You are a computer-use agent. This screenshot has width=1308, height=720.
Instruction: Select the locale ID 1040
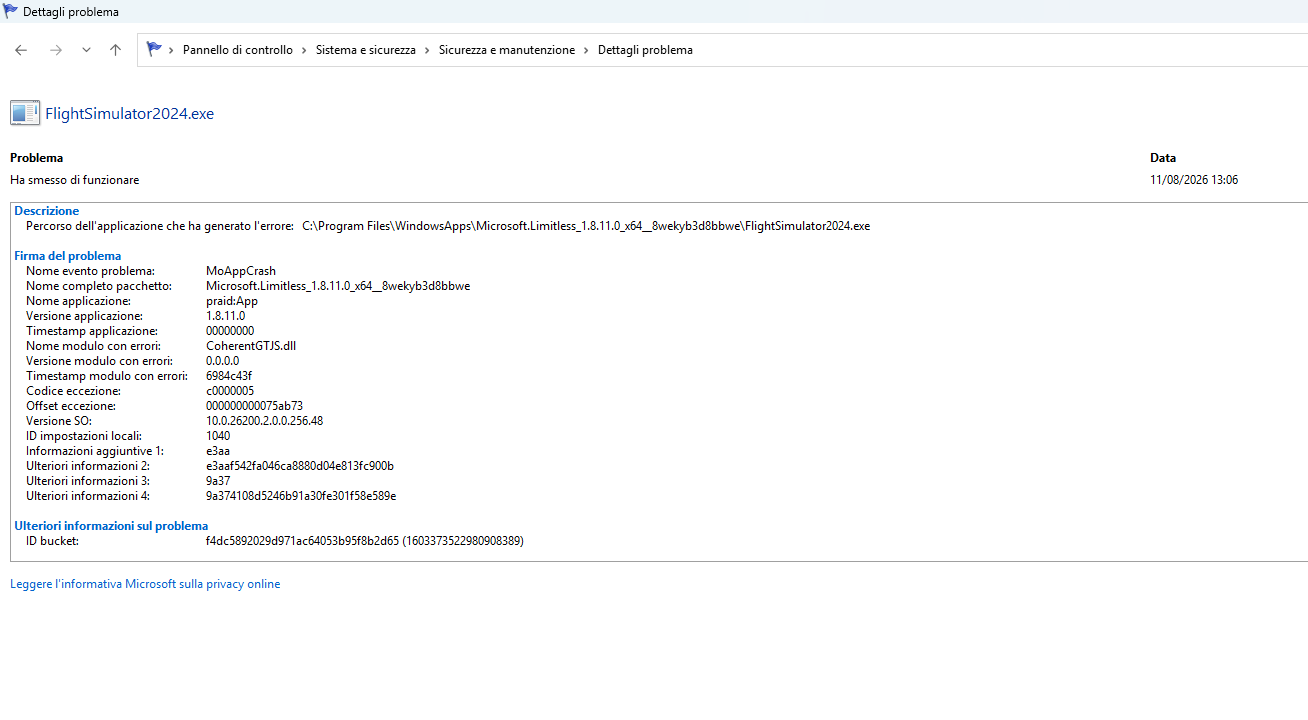click(x=218, y=436)
